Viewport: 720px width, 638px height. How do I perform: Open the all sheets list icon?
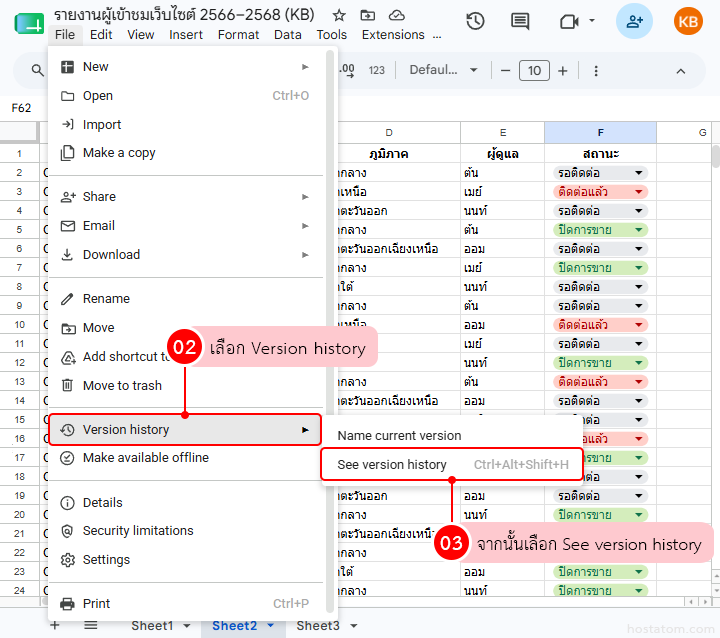pyautogui.click(x=90, y=625)
